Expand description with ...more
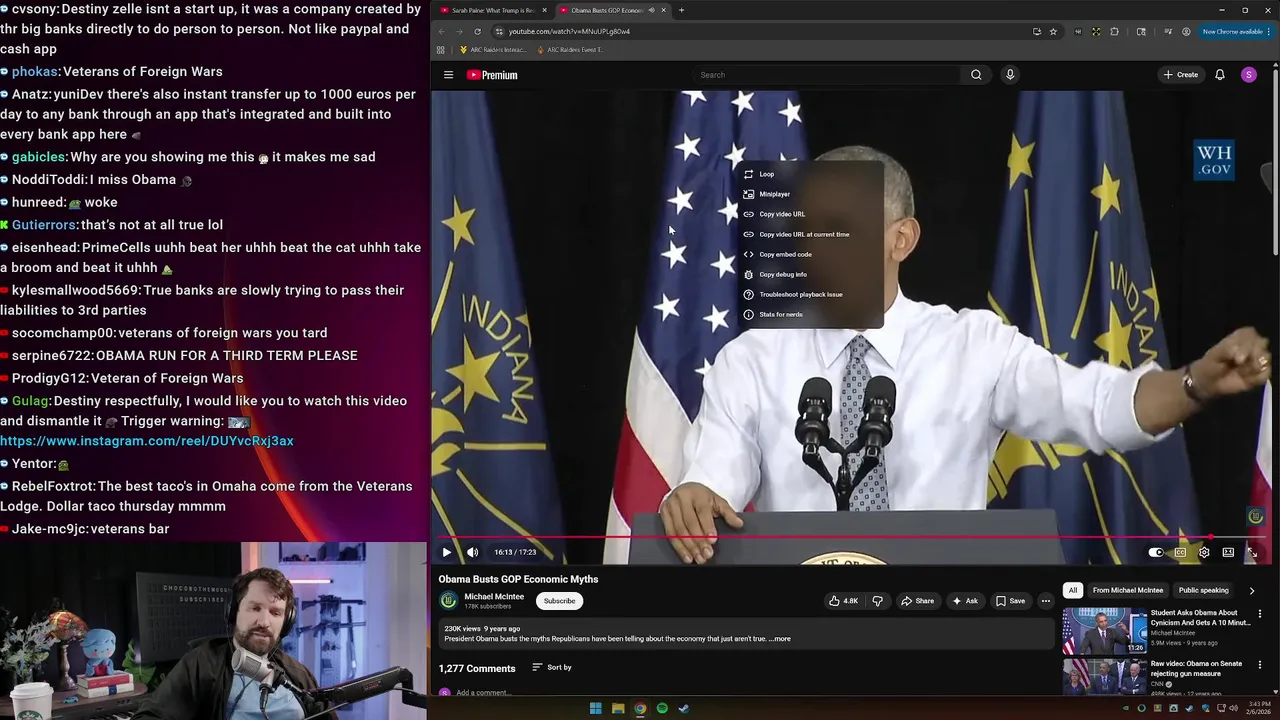The height and width of the screenshot is (720, 1280). coord(779,639)
